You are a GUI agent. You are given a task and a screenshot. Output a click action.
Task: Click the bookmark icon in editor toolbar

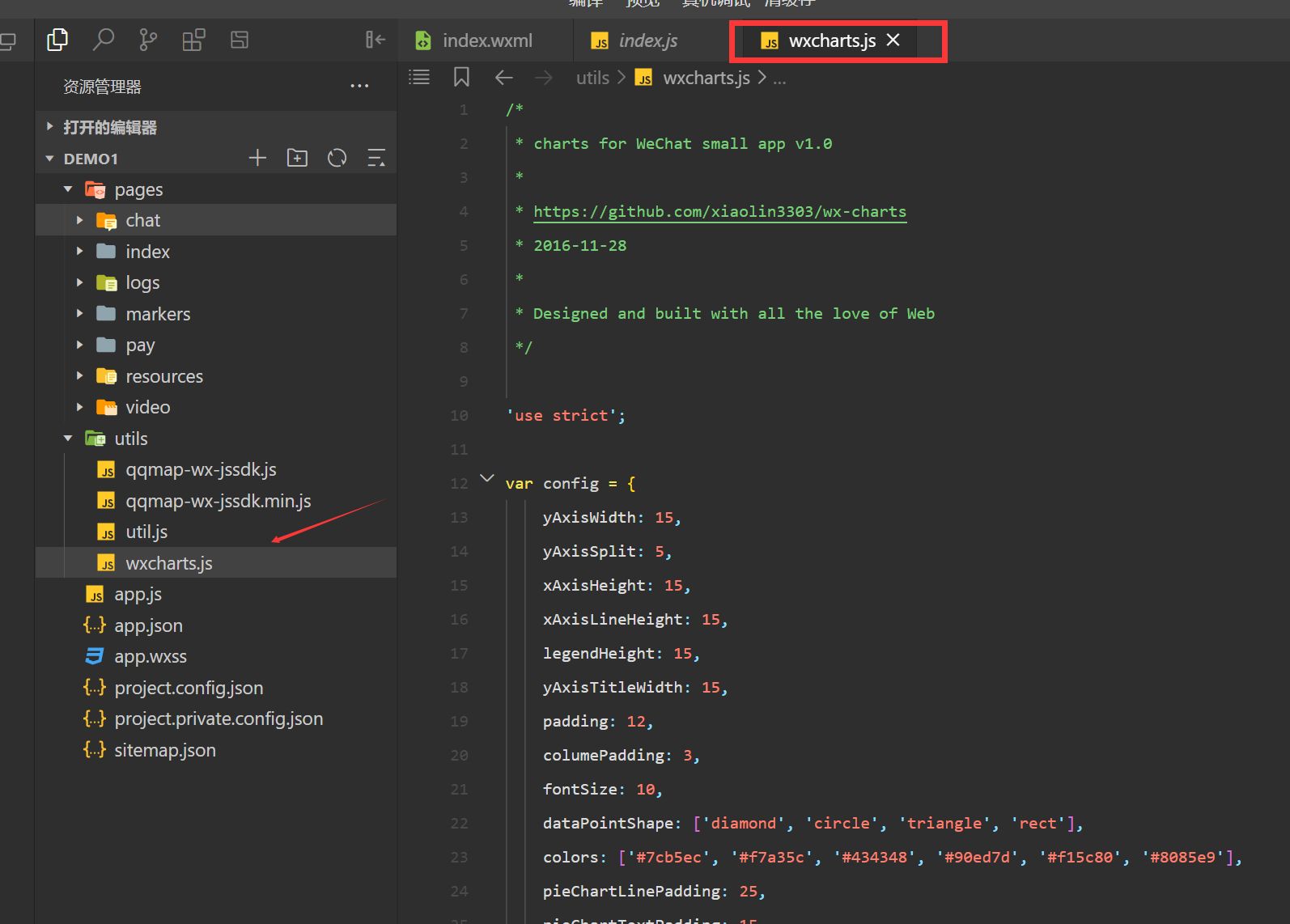coord(461,78)
